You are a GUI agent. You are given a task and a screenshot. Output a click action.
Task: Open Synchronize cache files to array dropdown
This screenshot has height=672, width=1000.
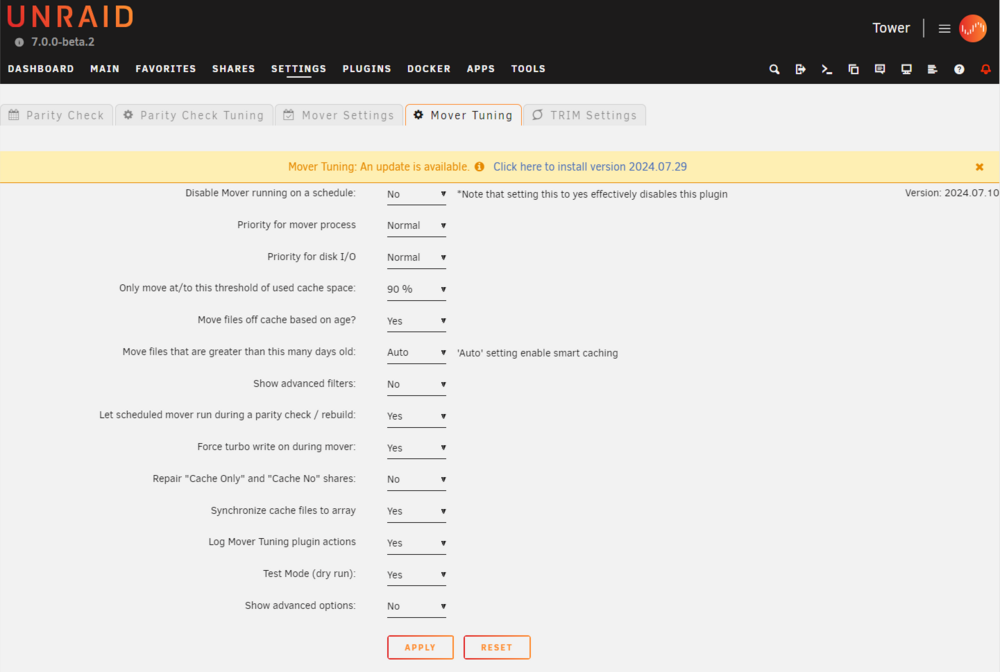point(416,511)
